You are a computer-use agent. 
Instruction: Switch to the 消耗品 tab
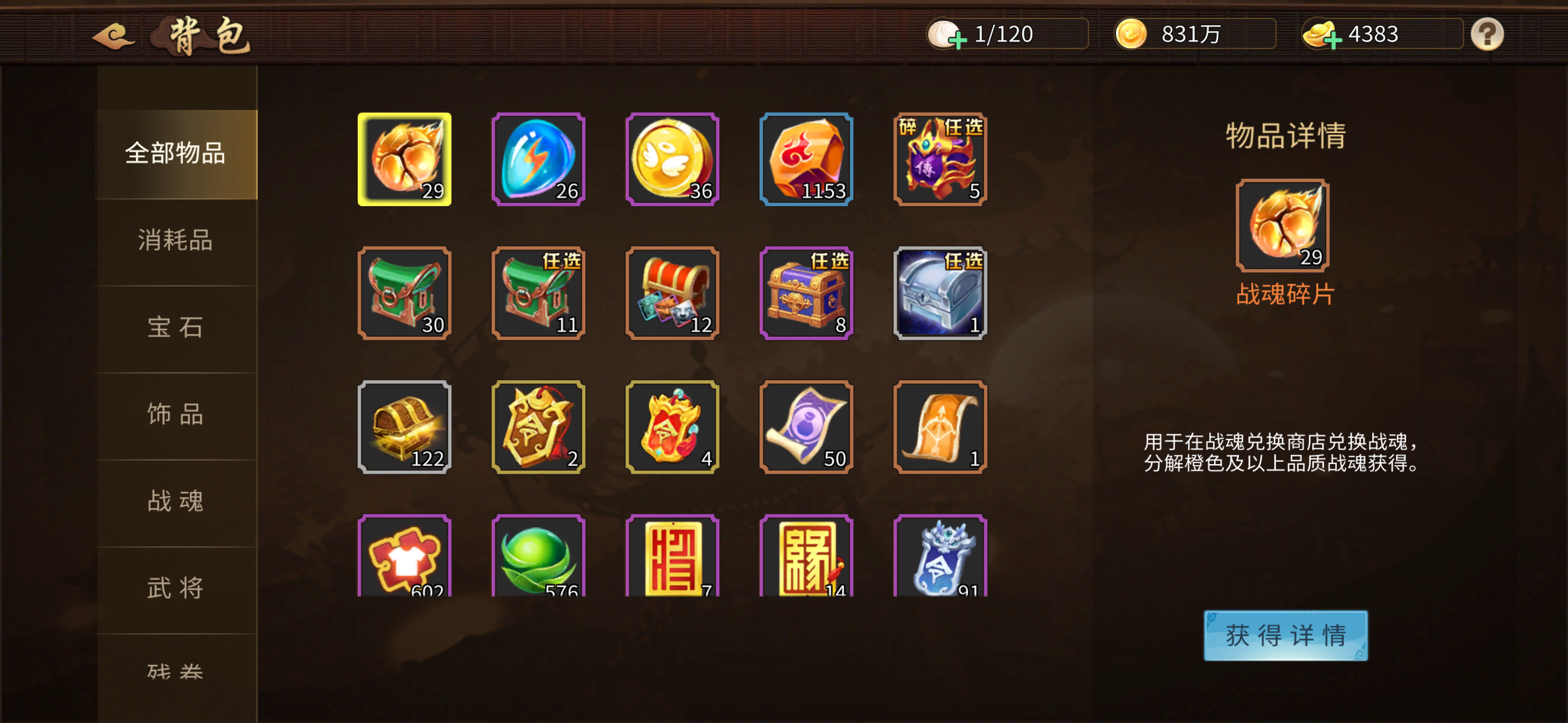pyautogui.click(x=176, y=241)
